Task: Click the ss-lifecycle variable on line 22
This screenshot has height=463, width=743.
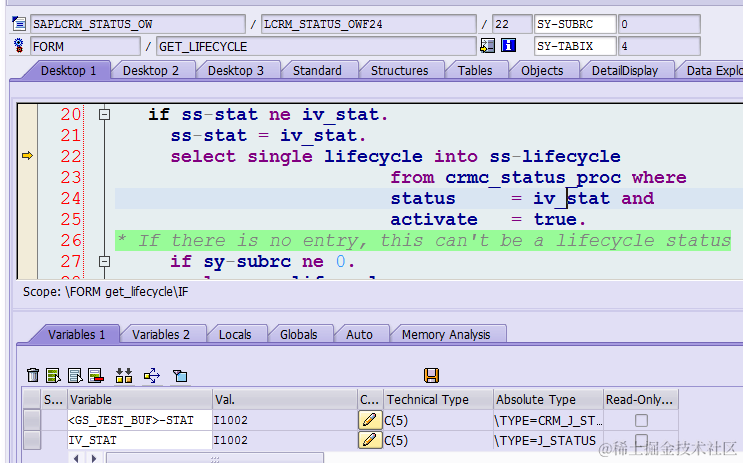Action: coord(555,157)
